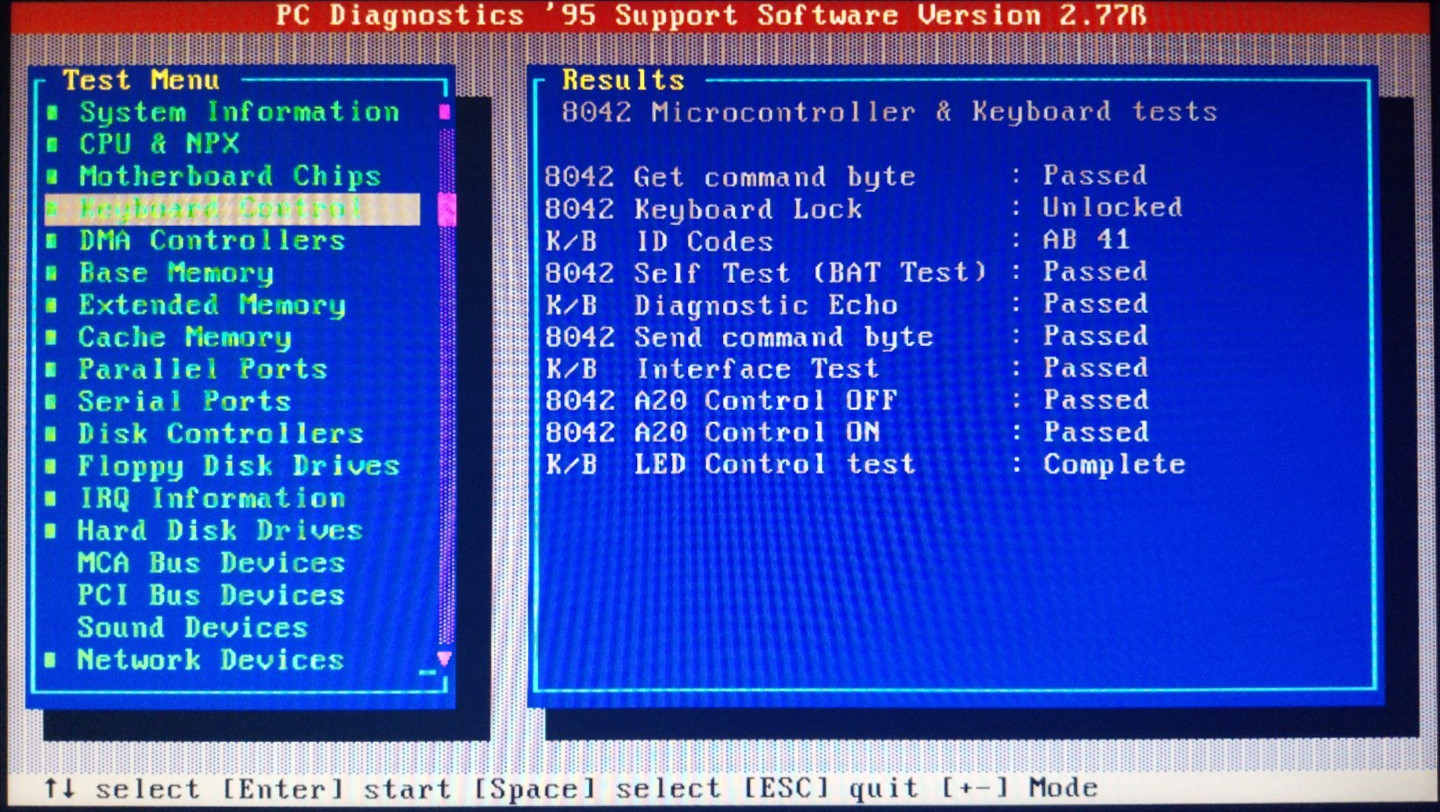
Task: Click the 'K/B Interface Test' label
Action: click(712, 369)
